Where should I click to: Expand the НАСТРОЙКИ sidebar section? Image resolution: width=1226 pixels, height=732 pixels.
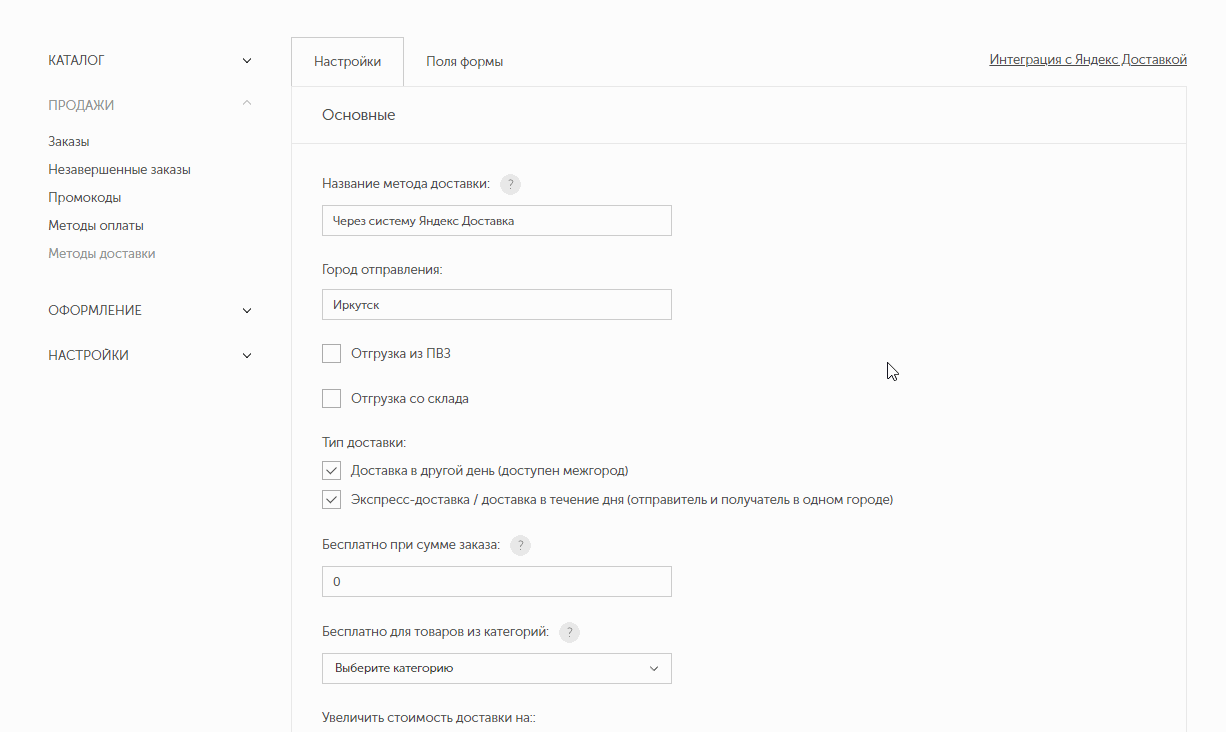click(x=150, y=356)
